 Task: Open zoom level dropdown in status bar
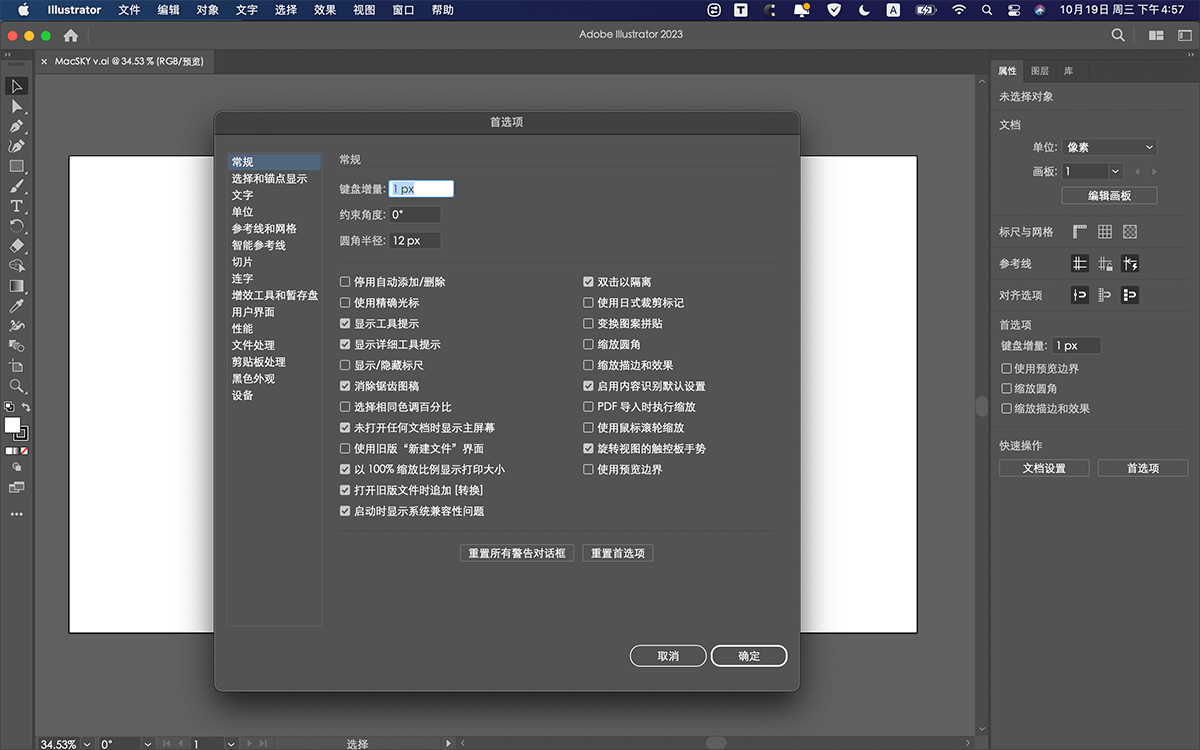tap(88, 744)
